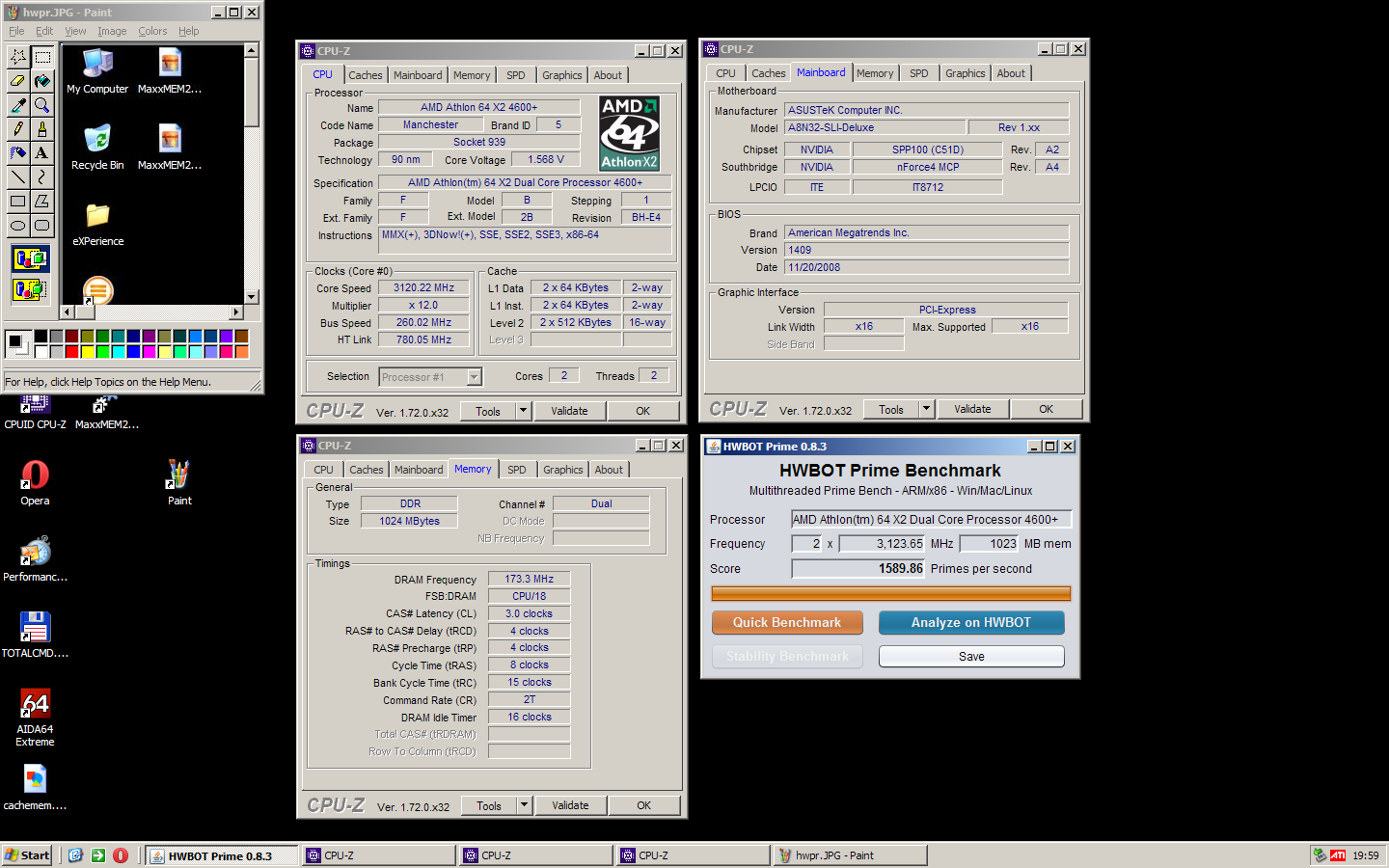Screen dimensions: 1389x868
Task: Click OK in the Mainboard CPU-Z window
Action: (1046, 409)
